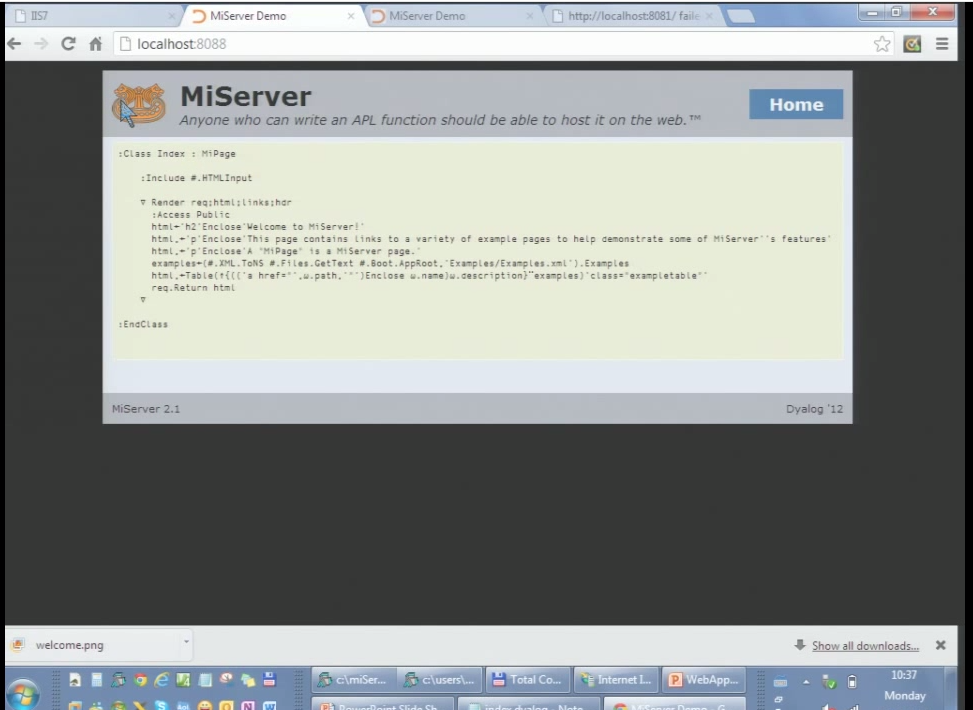Image resolution: width=973 pixels, height=710 pixels.
Task: Reload the localhost:8088 page
Action: (x=68, y=43)
